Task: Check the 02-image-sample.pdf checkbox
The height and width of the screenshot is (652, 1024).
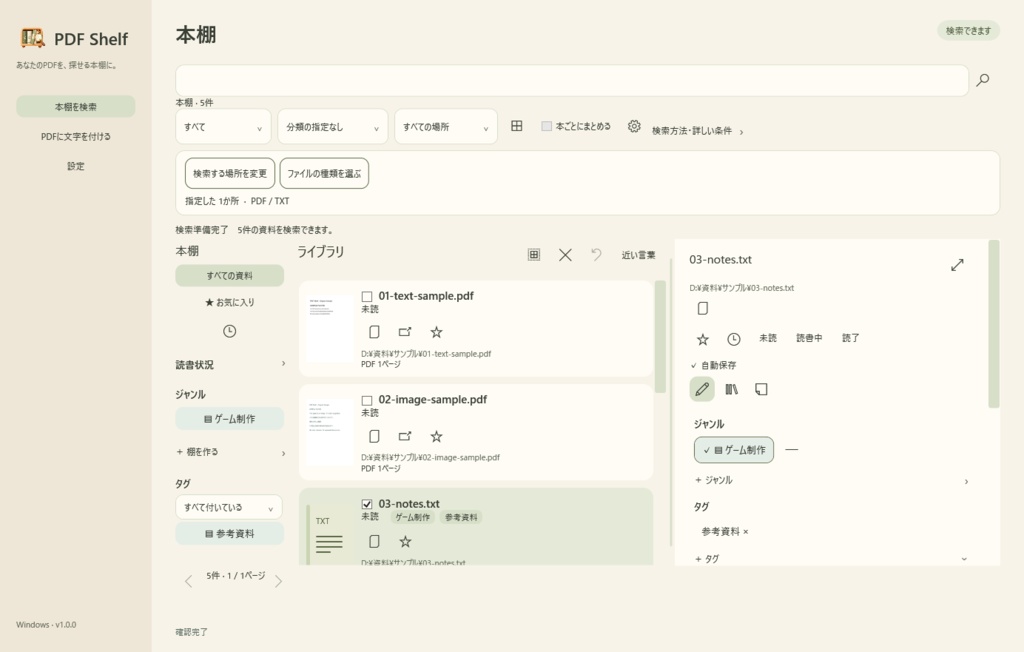Action: pos(367,400)
